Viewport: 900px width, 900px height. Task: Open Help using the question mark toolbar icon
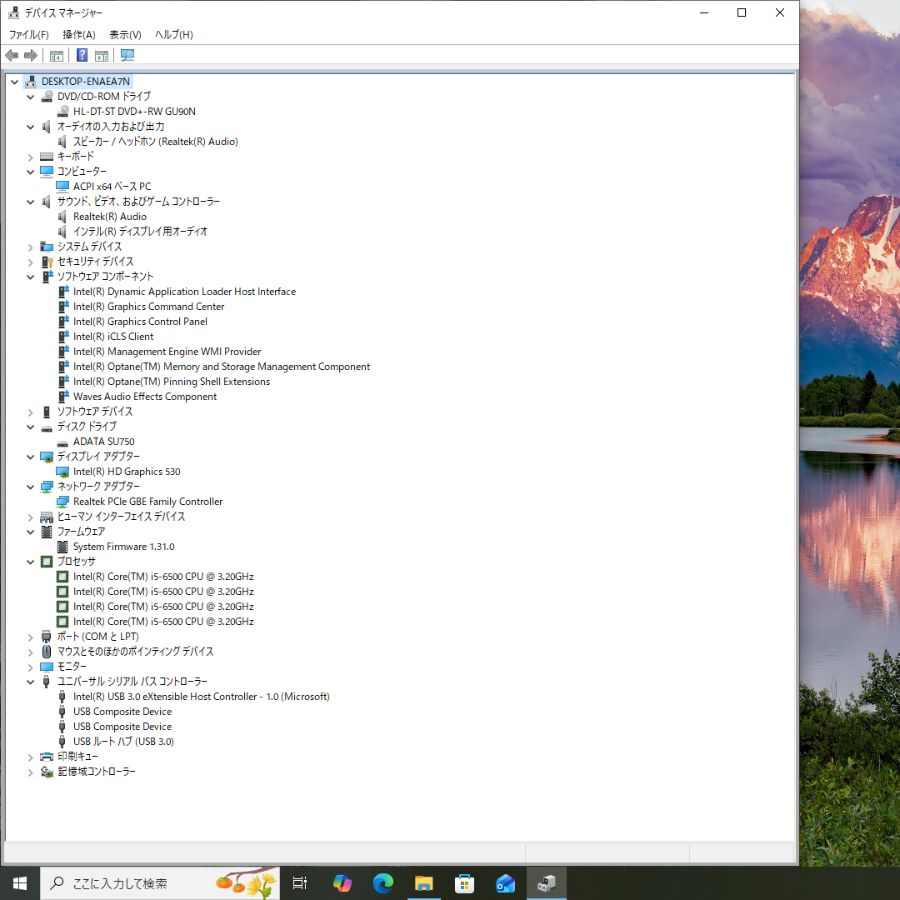pyautogui.click(x=82, y=56)
